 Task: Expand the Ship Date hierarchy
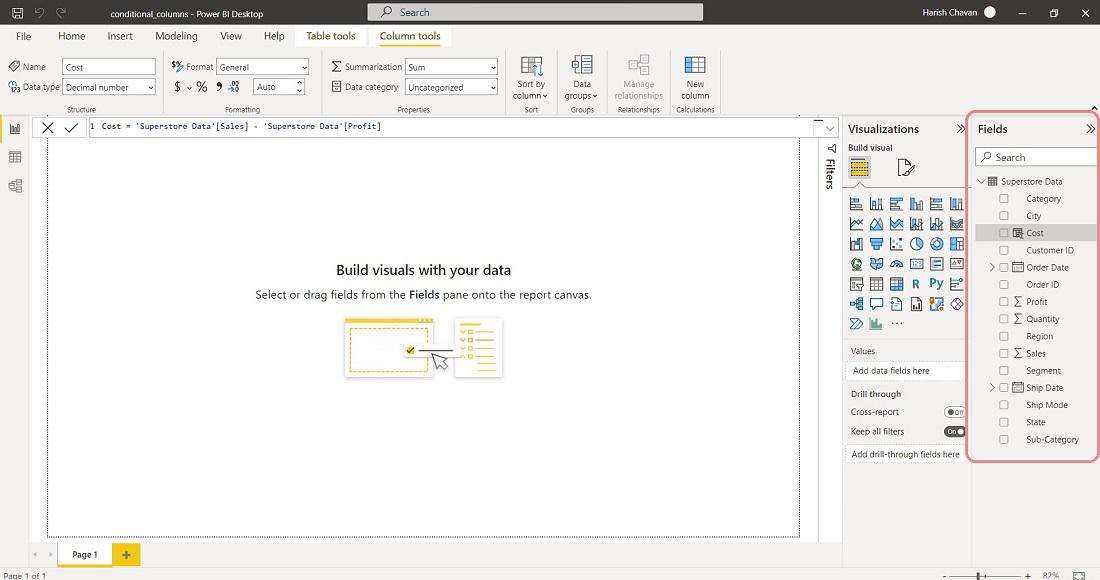pos(992,388)
